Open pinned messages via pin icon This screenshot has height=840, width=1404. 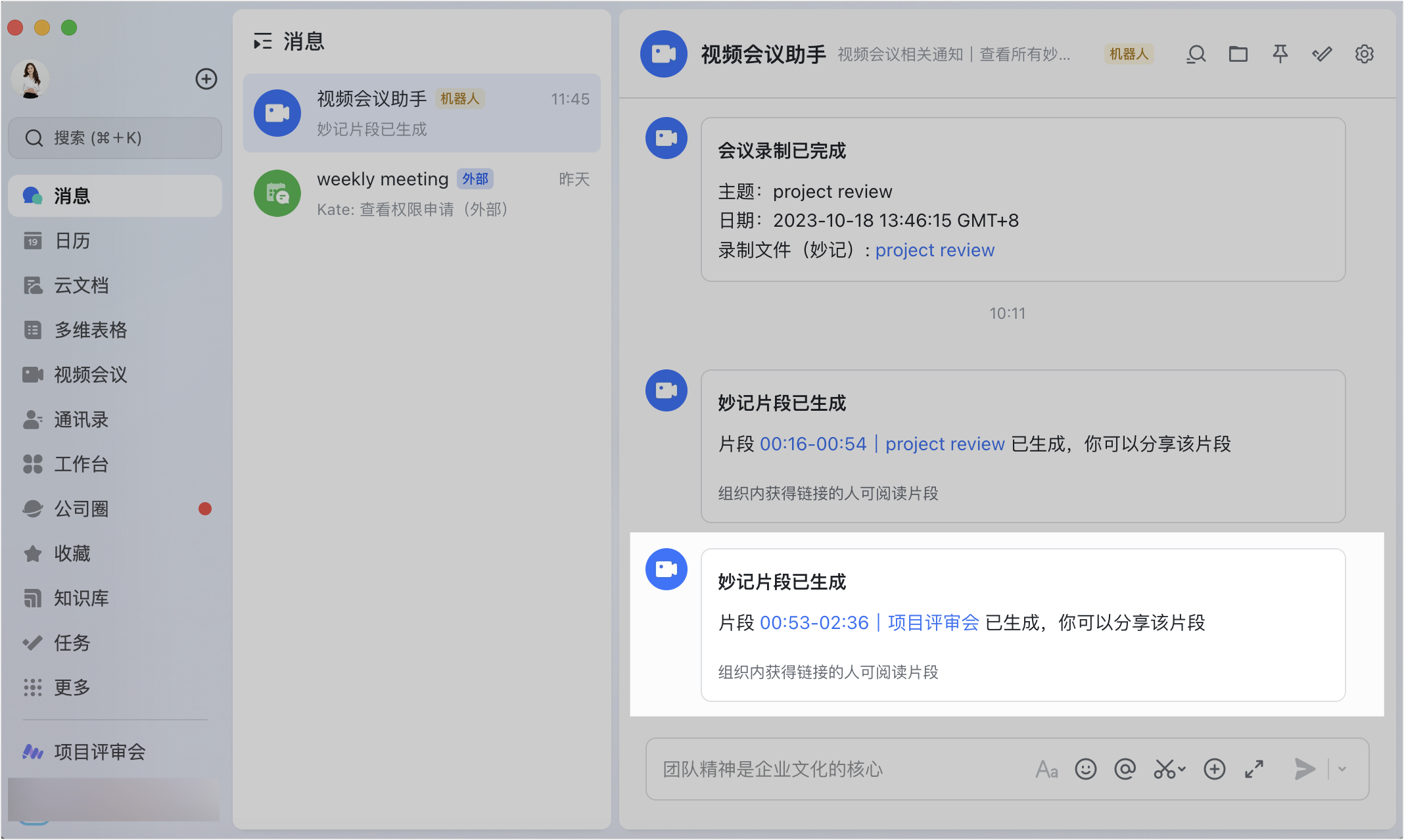(x=1280, y=54)
